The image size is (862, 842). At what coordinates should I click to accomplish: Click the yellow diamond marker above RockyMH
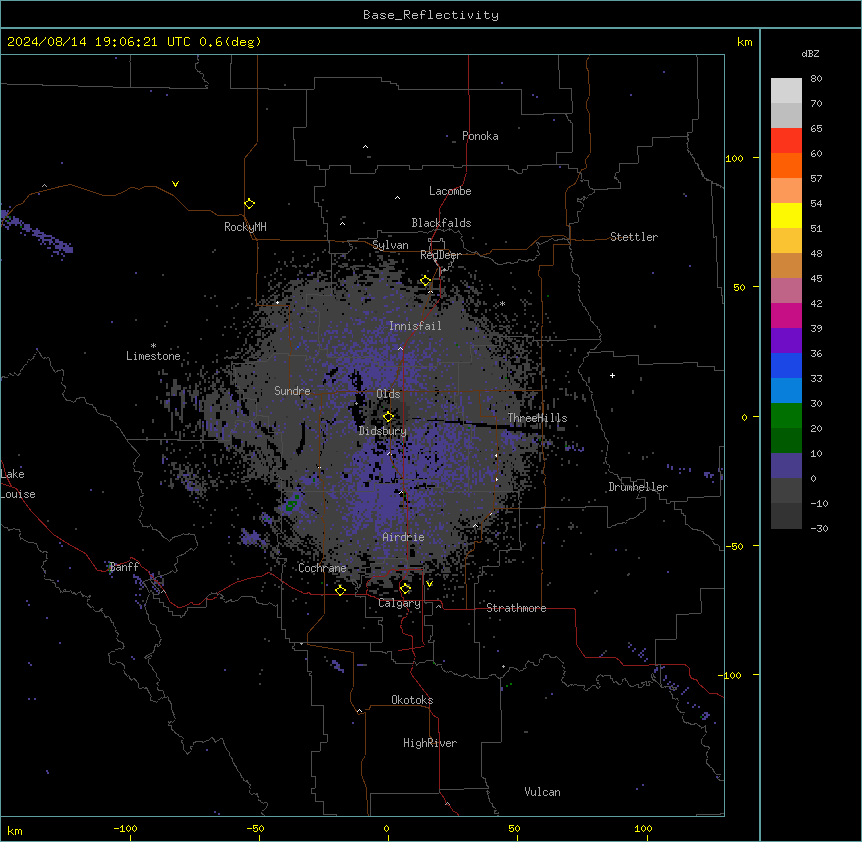tap(250, 204)
